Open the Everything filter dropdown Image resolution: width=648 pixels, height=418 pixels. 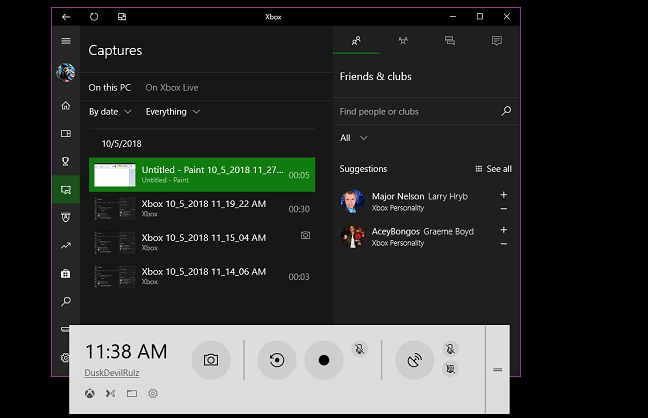pos(173,112)
